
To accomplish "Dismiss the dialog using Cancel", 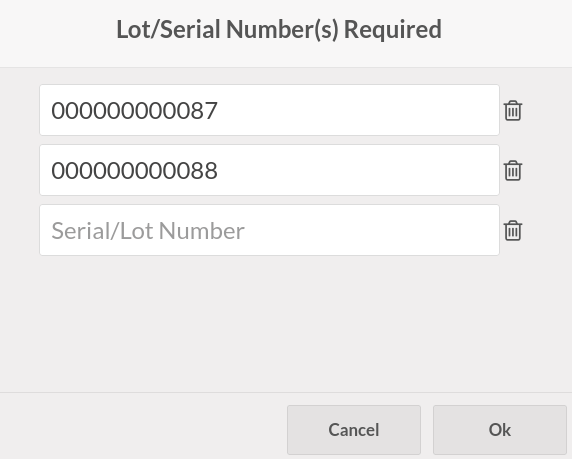I will pyautogui.click(x=354, y=429).
